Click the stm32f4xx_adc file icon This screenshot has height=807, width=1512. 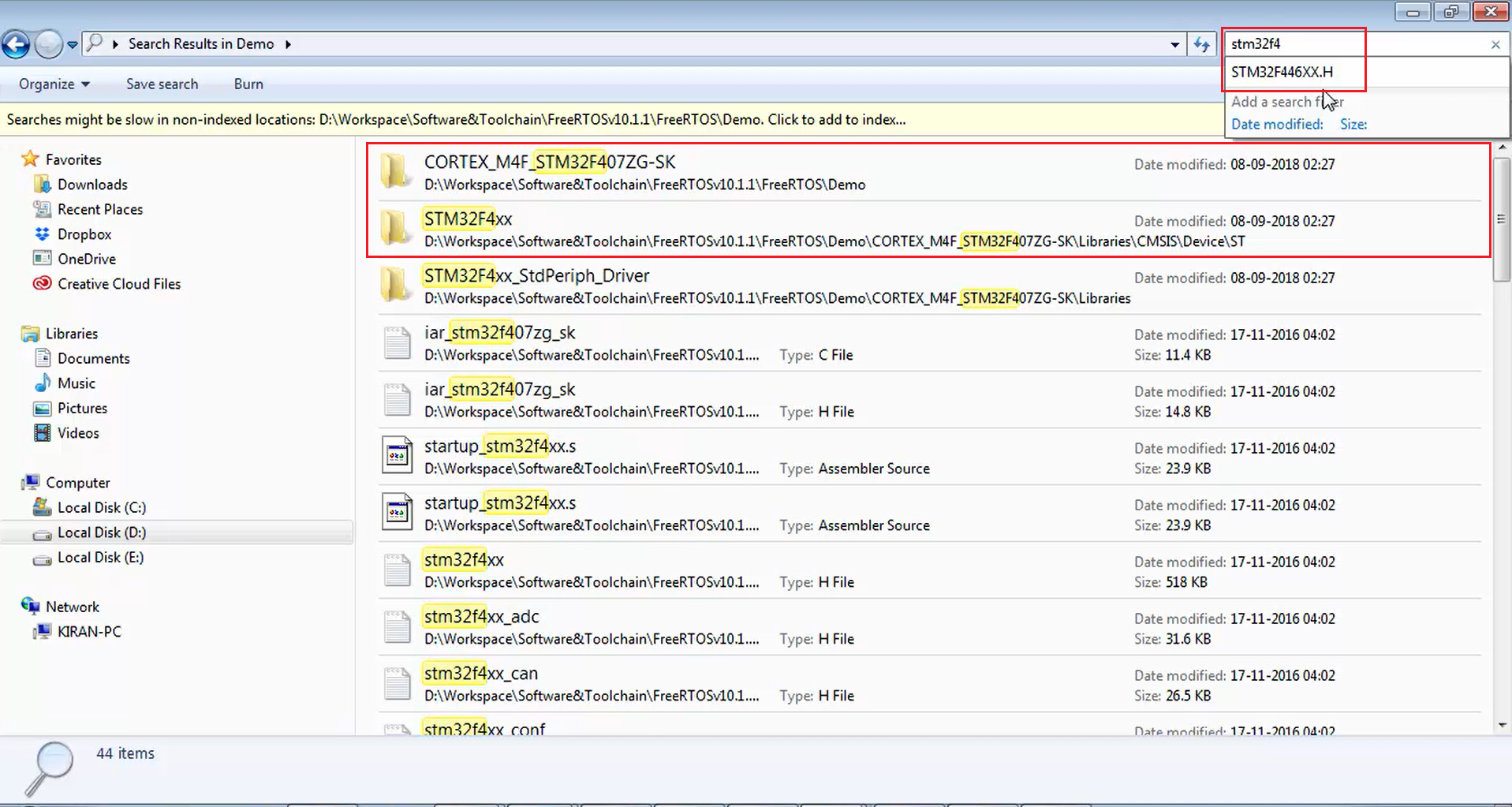397,626
